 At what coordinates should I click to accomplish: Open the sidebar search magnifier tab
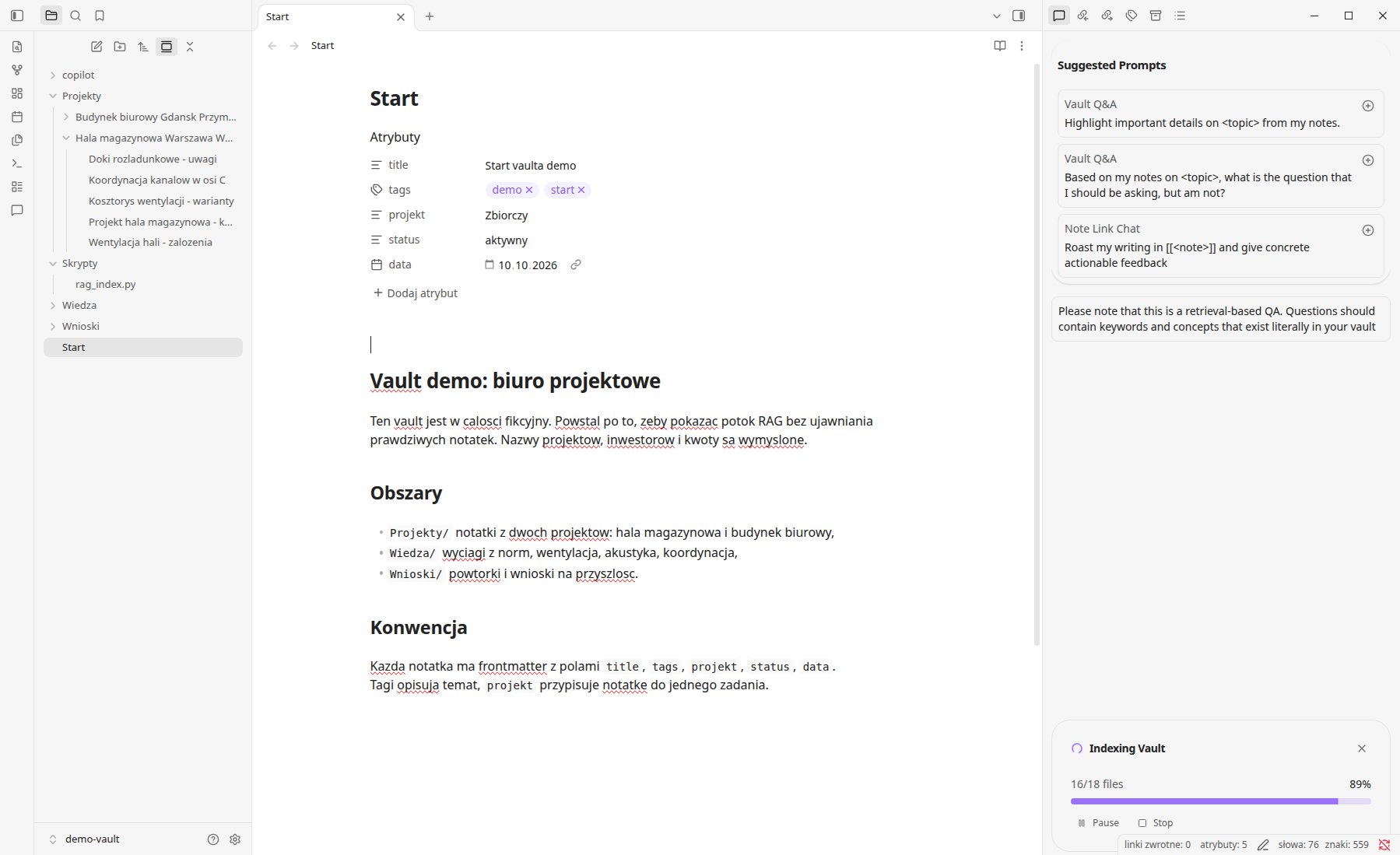[x=75, y=16]
